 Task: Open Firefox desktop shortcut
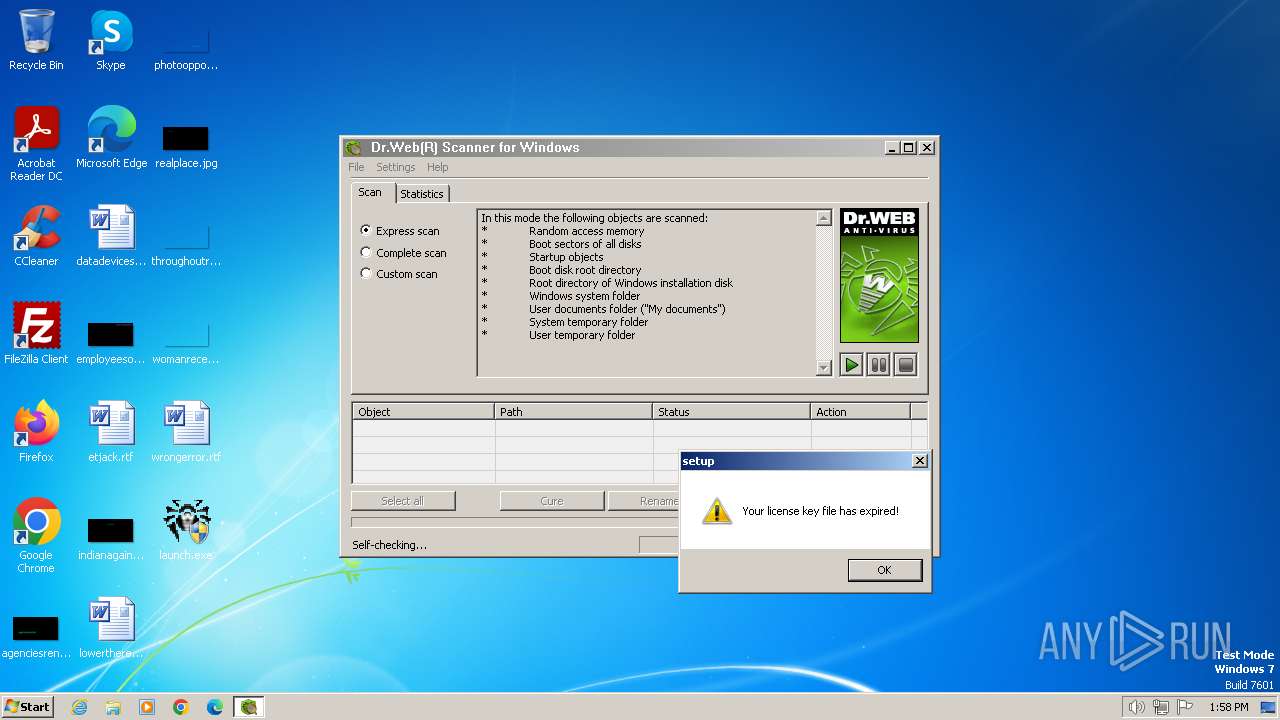point(36,432)
